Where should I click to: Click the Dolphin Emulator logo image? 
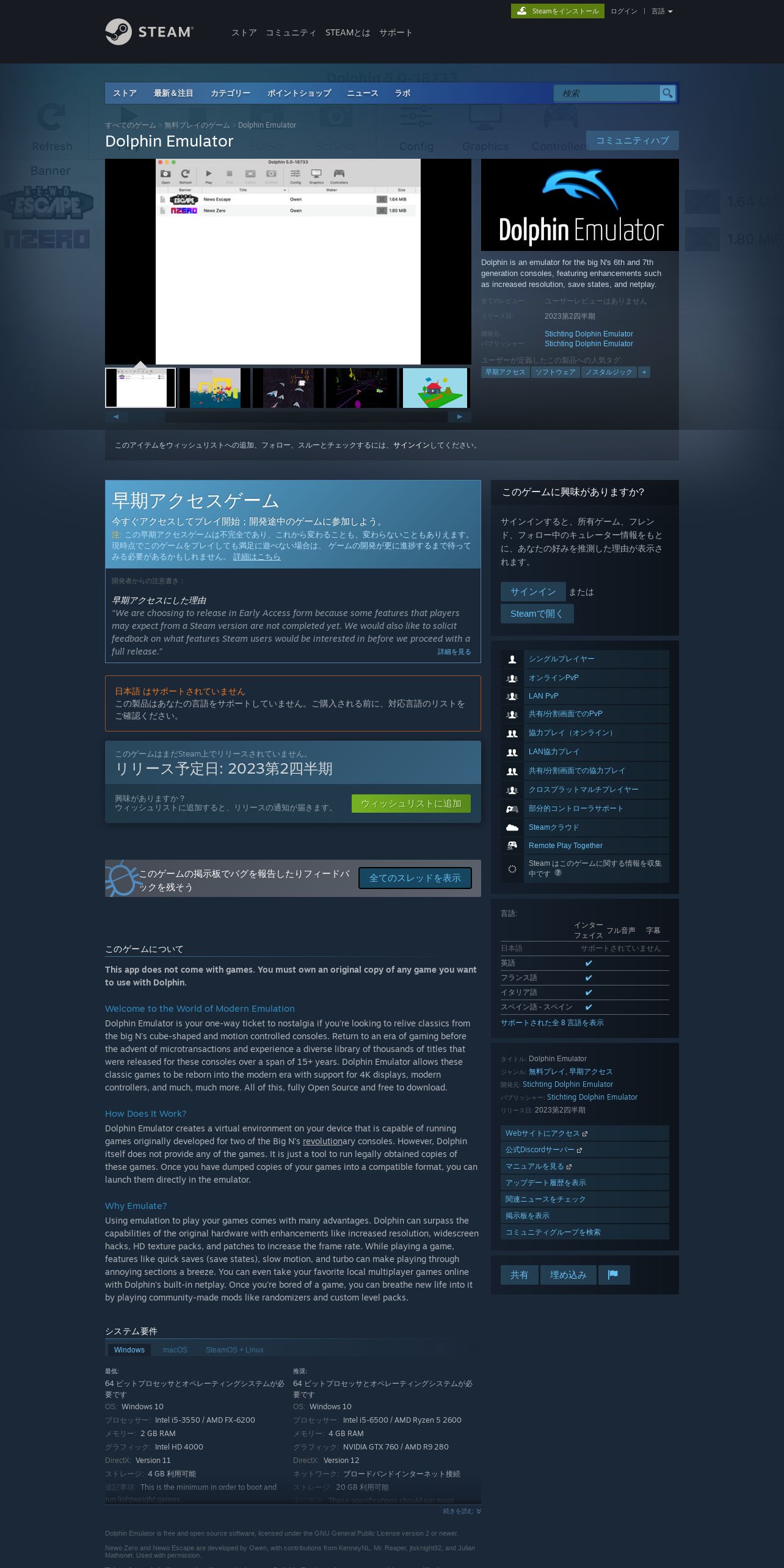(x=580, y=205)
